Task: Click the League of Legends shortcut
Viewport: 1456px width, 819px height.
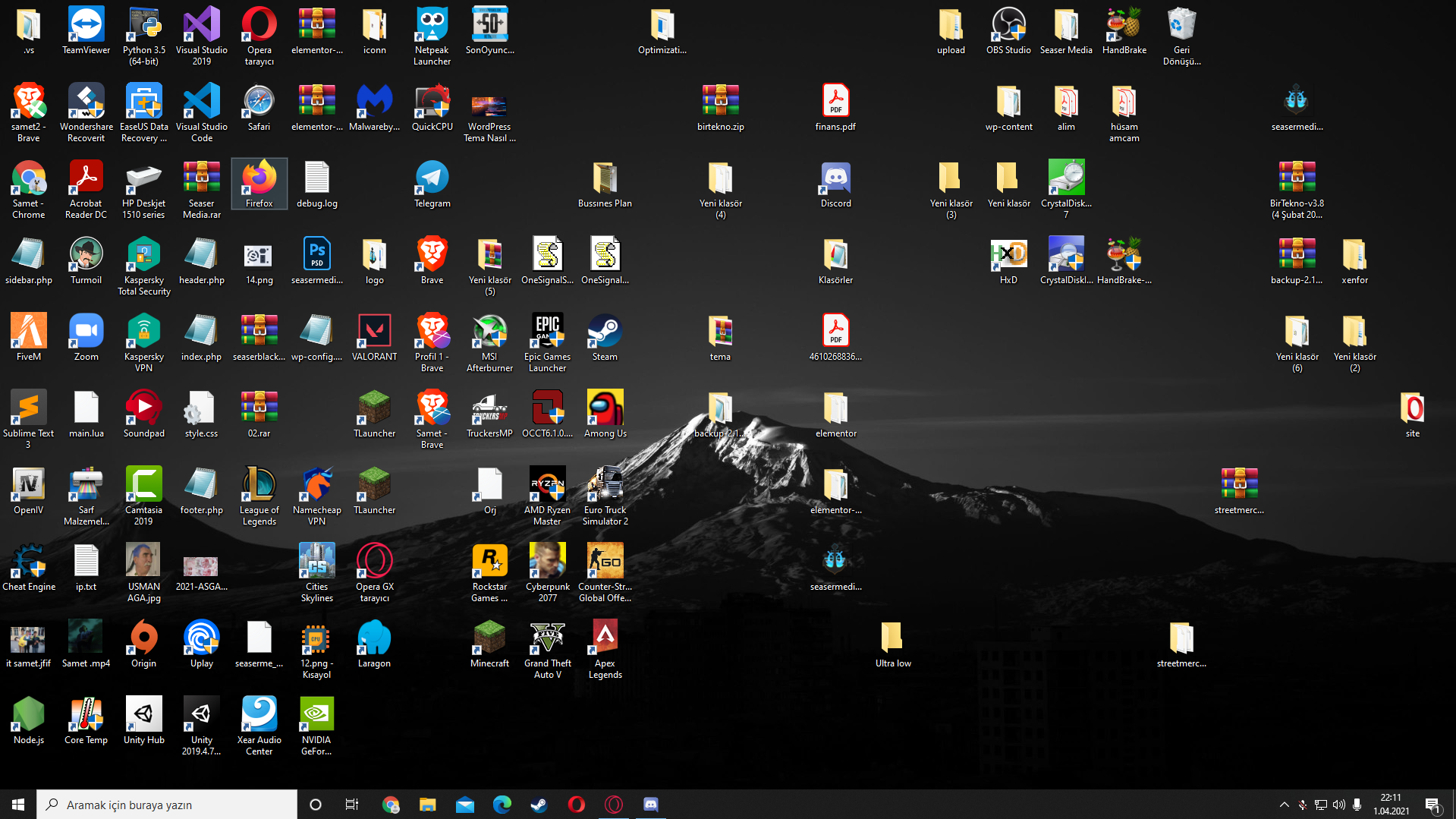Action: tap(259, 496)
